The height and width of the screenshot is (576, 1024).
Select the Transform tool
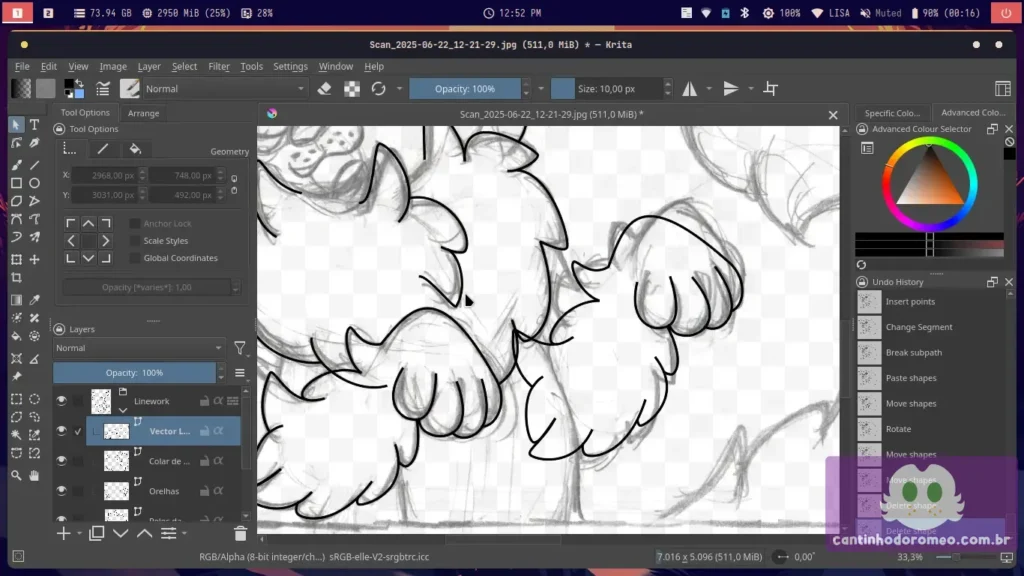(x=16, y=260)
